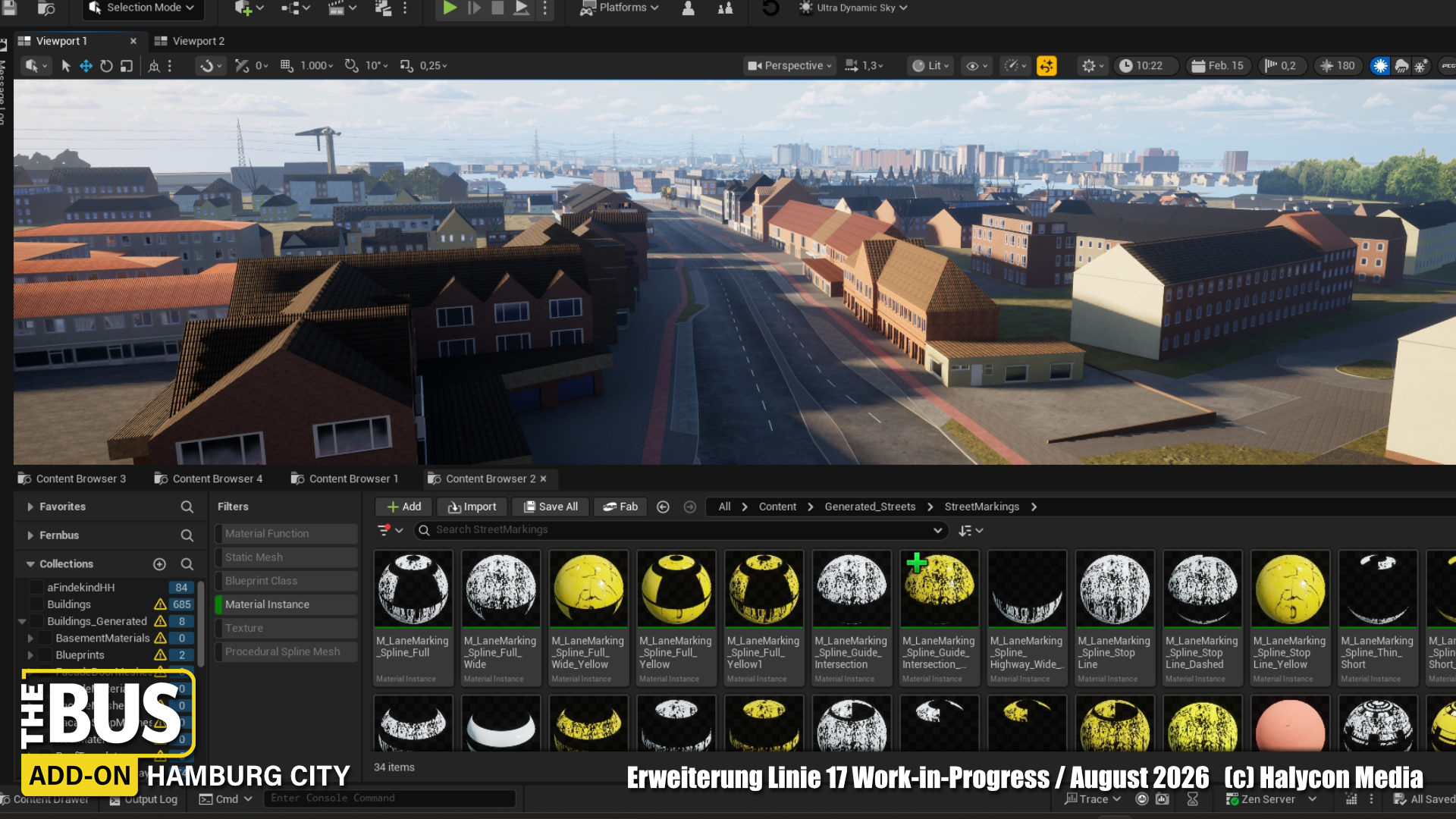Click the Generated_Streets breadcrumb
This screenshot has width=1456, height=819.
click(870, 507)
